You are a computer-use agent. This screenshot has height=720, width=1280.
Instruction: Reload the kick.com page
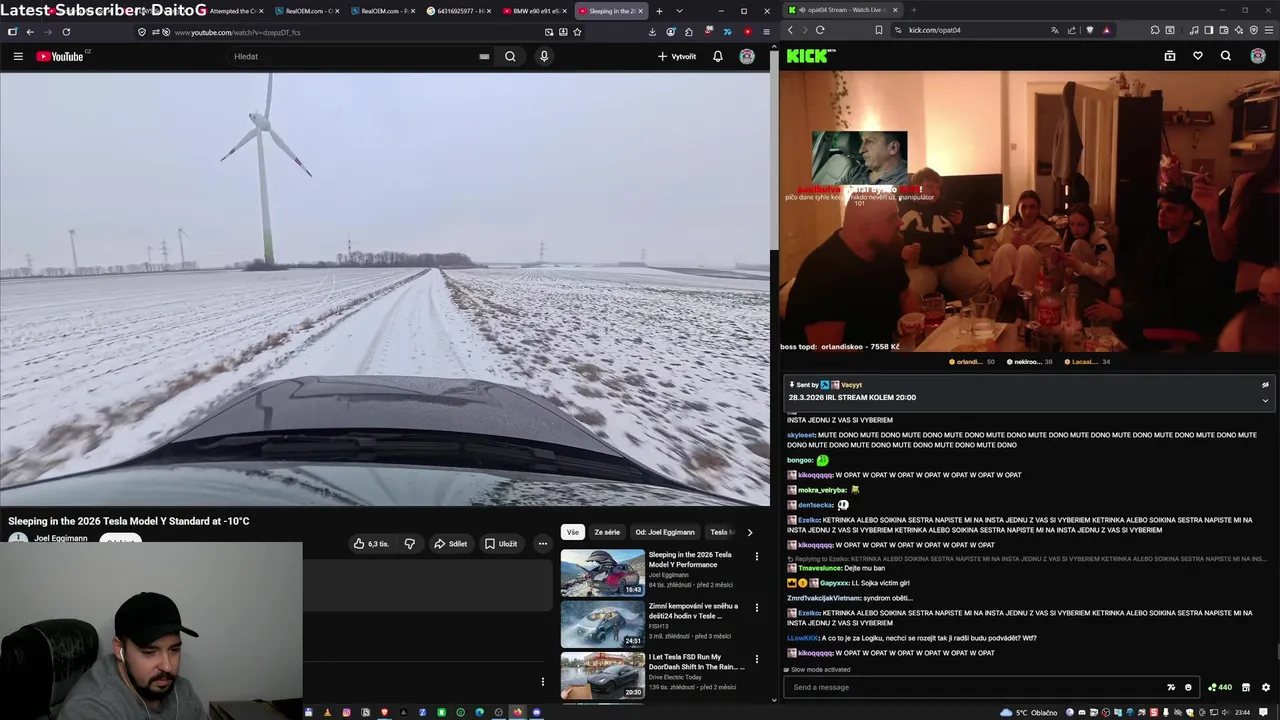[820, 30]
